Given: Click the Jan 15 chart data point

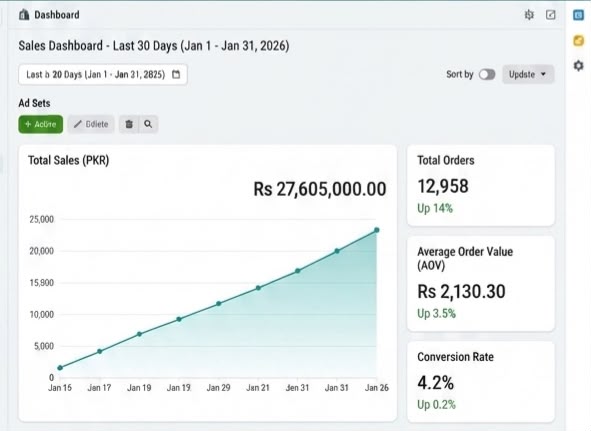Looking at the screenshot, I should point(60,368).
